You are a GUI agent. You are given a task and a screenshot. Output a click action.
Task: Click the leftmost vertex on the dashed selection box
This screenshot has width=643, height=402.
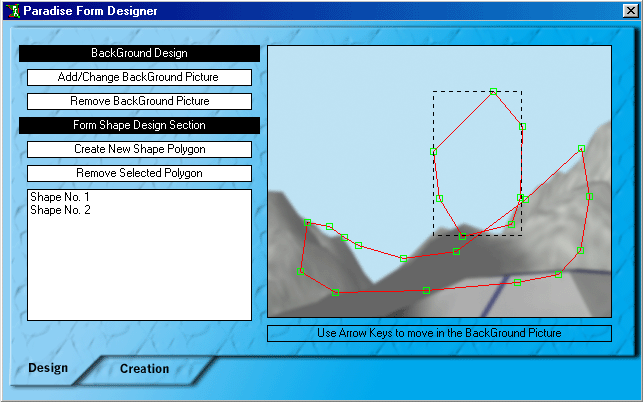point(433,151)
